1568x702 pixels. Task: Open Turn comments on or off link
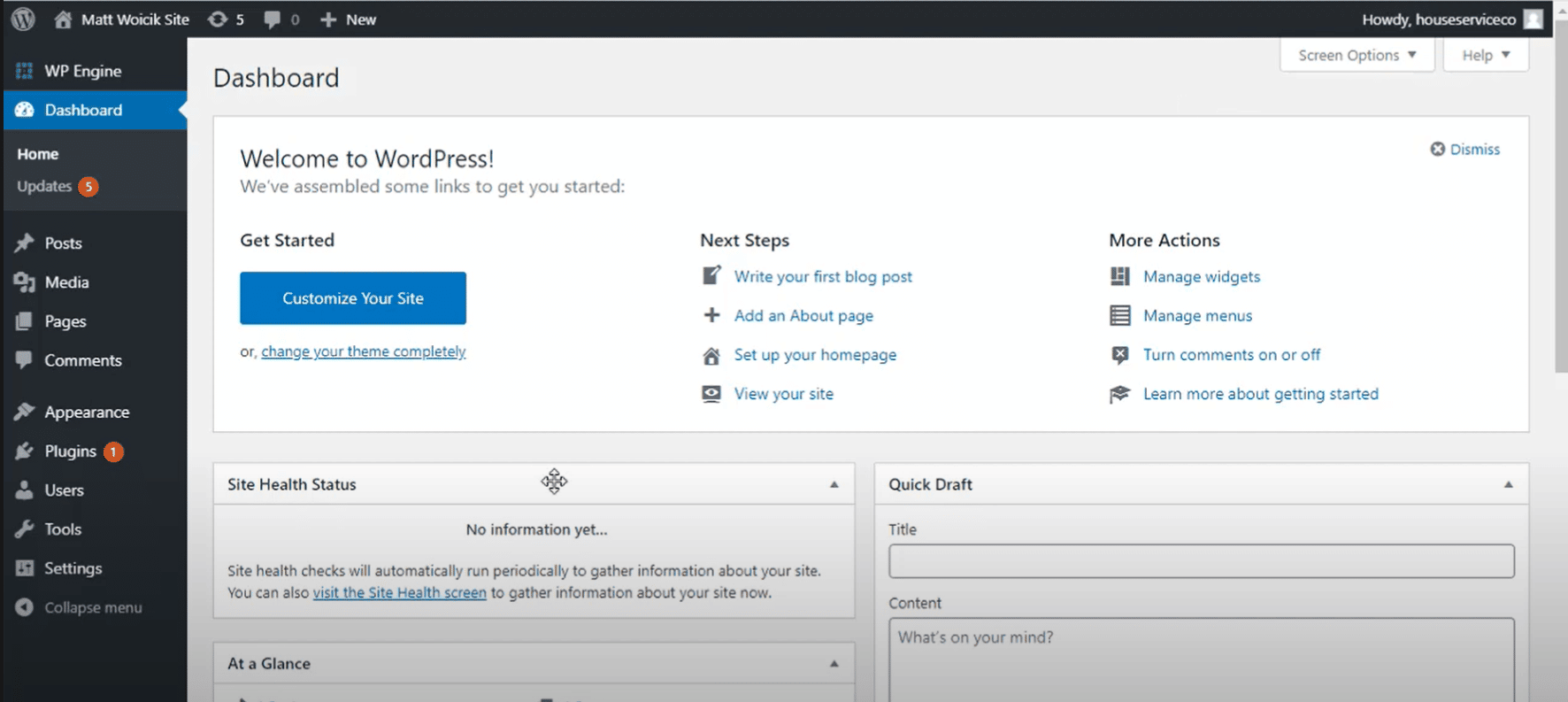point(1232,355)
